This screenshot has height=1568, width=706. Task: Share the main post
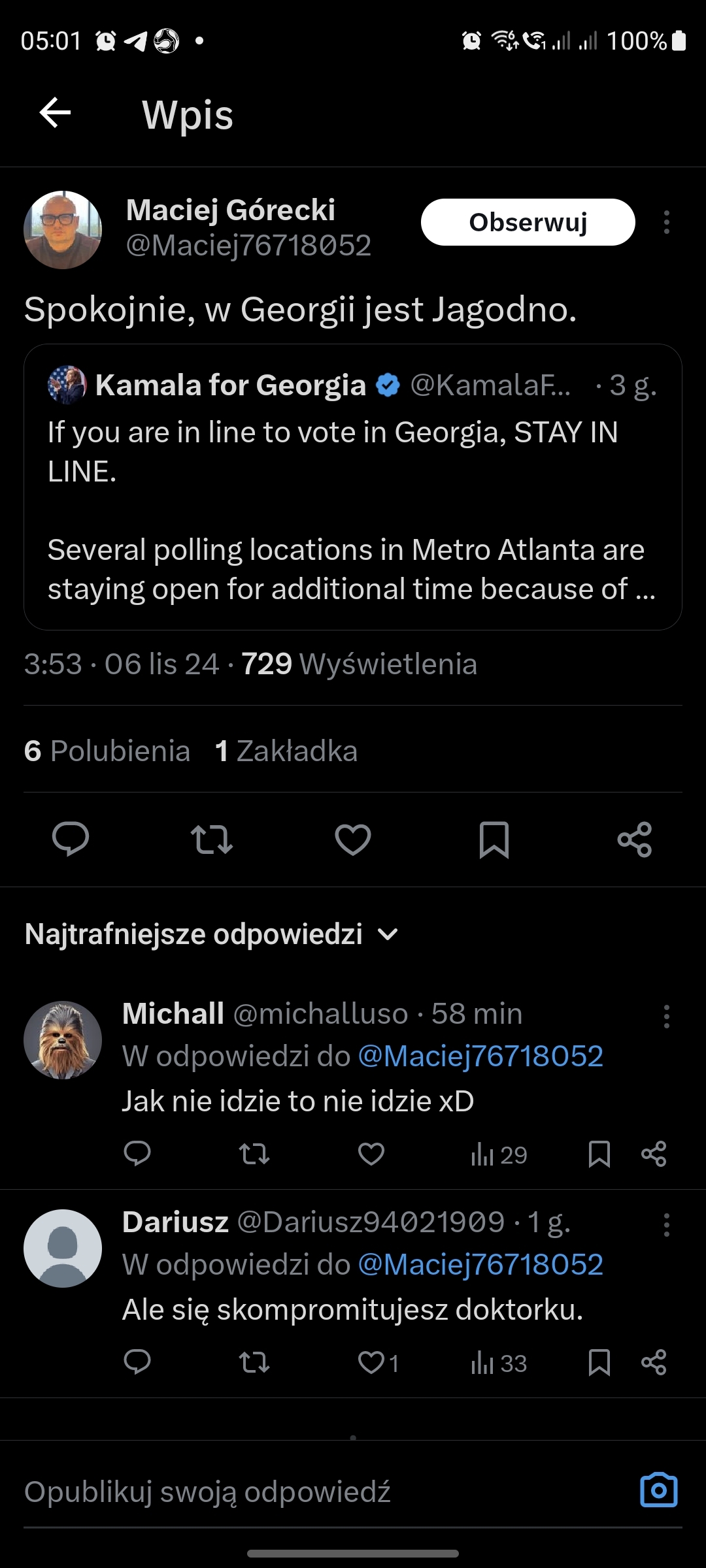(635, 840)
